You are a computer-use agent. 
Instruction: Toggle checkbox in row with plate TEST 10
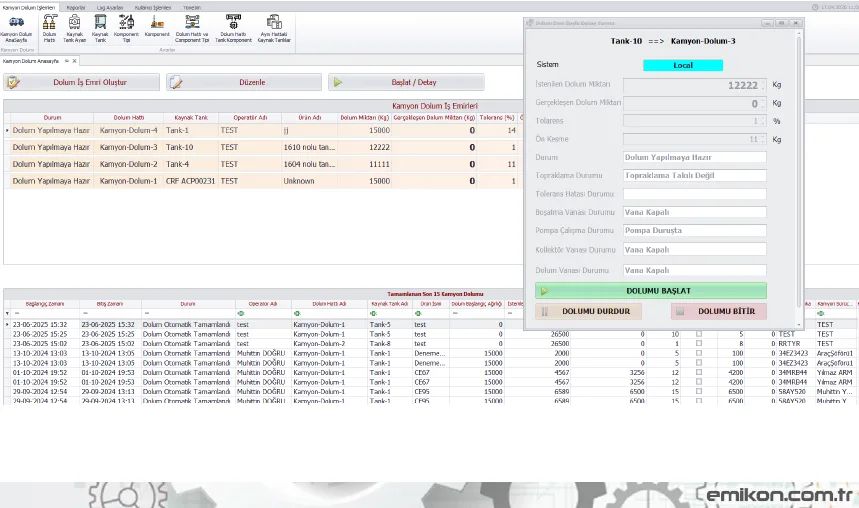pos(698,334)
